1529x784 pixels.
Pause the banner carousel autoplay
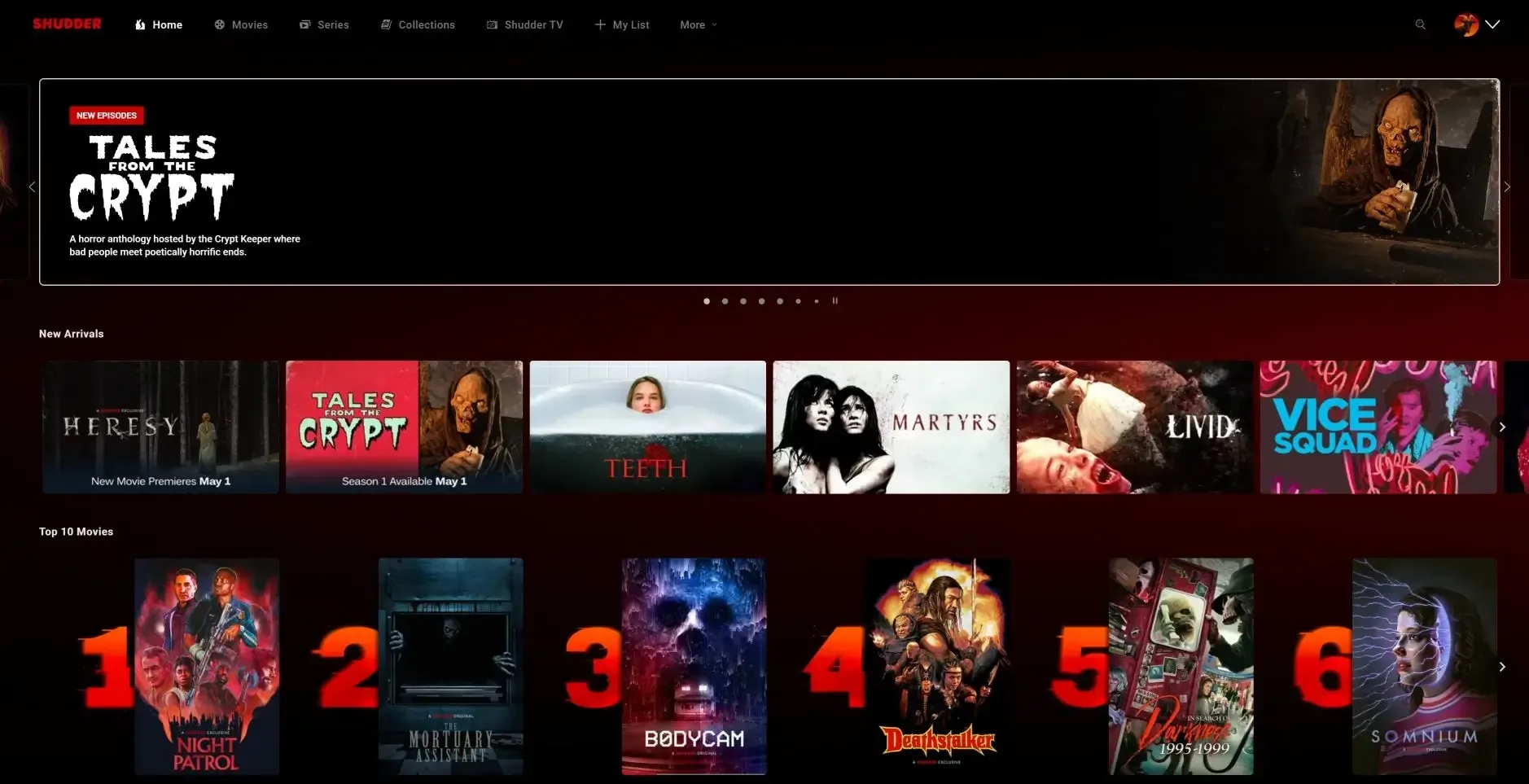click(x=835, y=300)
